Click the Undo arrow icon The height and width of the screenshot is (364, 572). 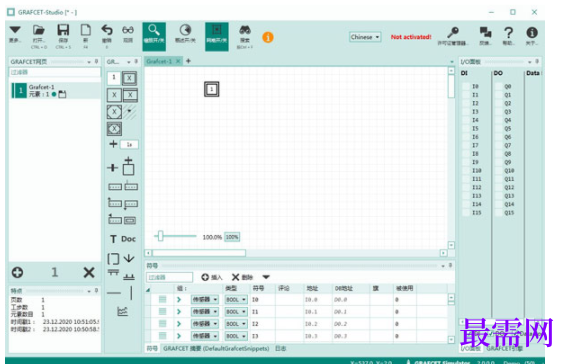(107, 30)
